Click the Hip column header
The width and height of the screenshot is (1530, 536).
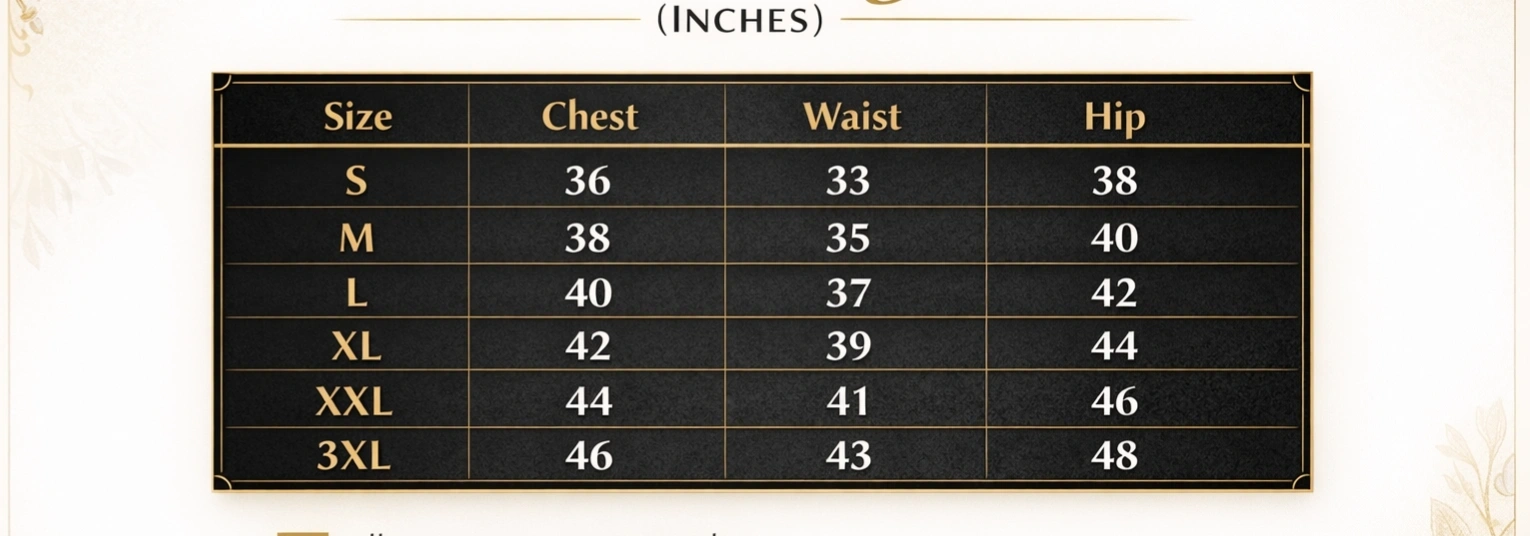(1114, 119)
